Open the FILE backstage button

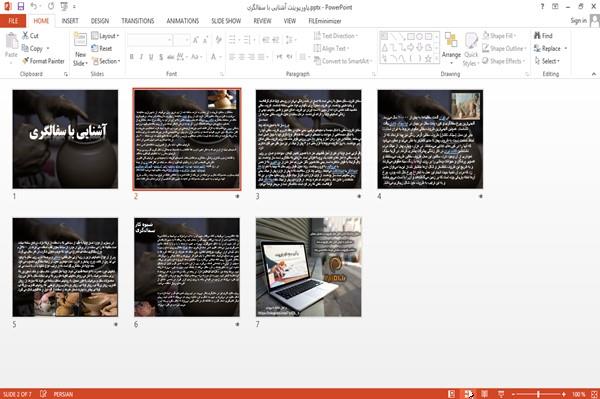(13, 21)
